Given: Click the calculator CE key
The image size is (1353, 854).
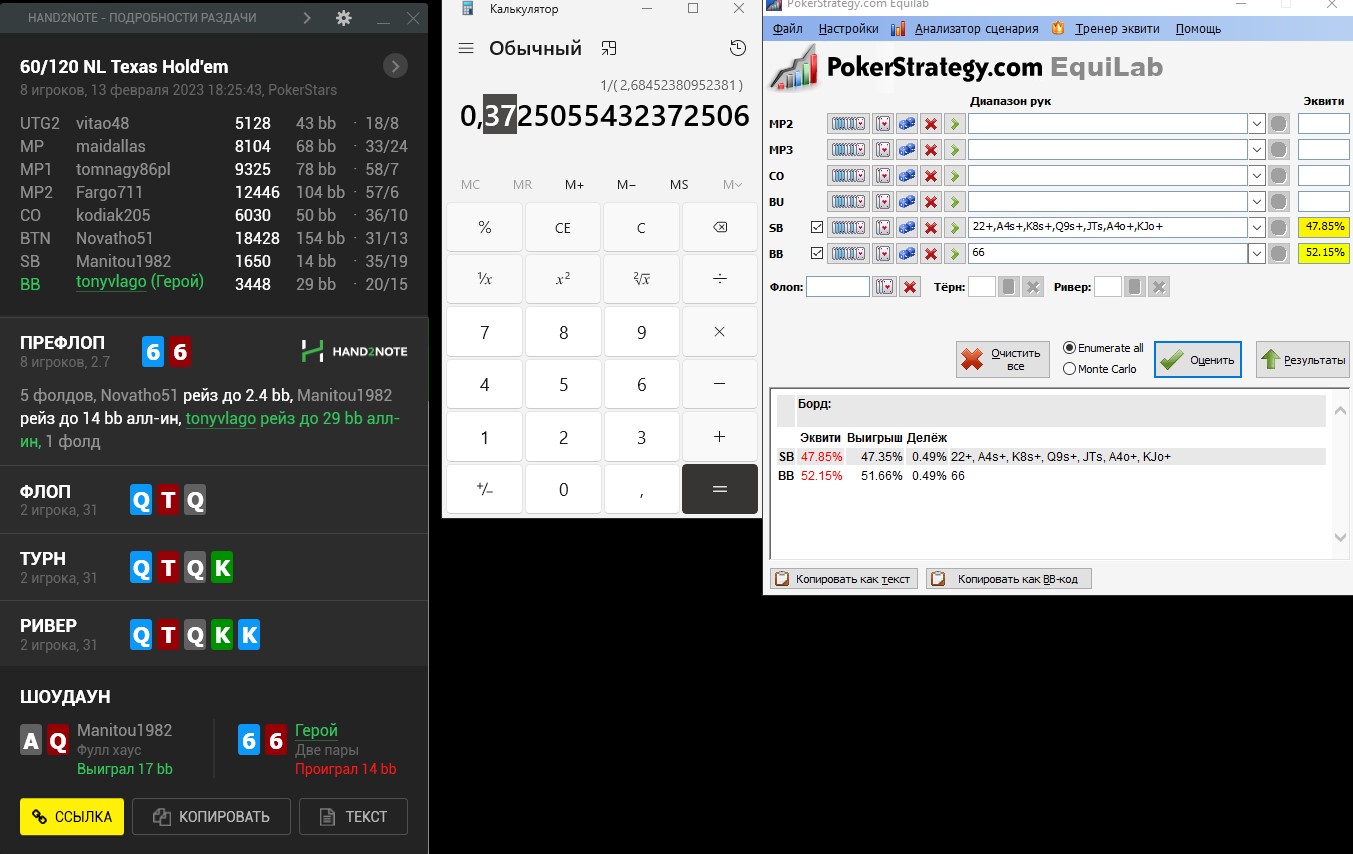Looking at the screenshot, I should click(x=563, y=228).
